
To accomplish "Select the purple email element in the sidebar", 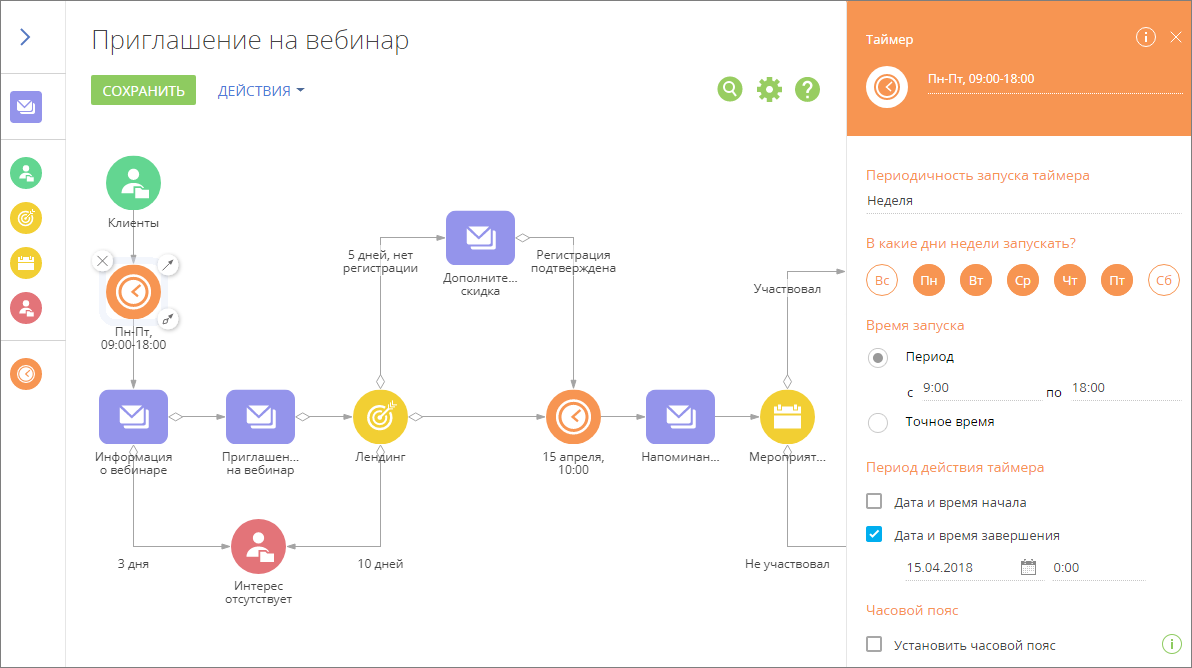I will 26,106.
